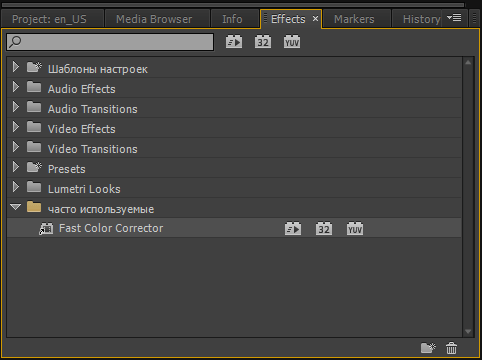Toggle YUV Effects filter in toolbar
The height and width of the screenshot is (360, 482).
pyautogui.click(x=292, y=42)
